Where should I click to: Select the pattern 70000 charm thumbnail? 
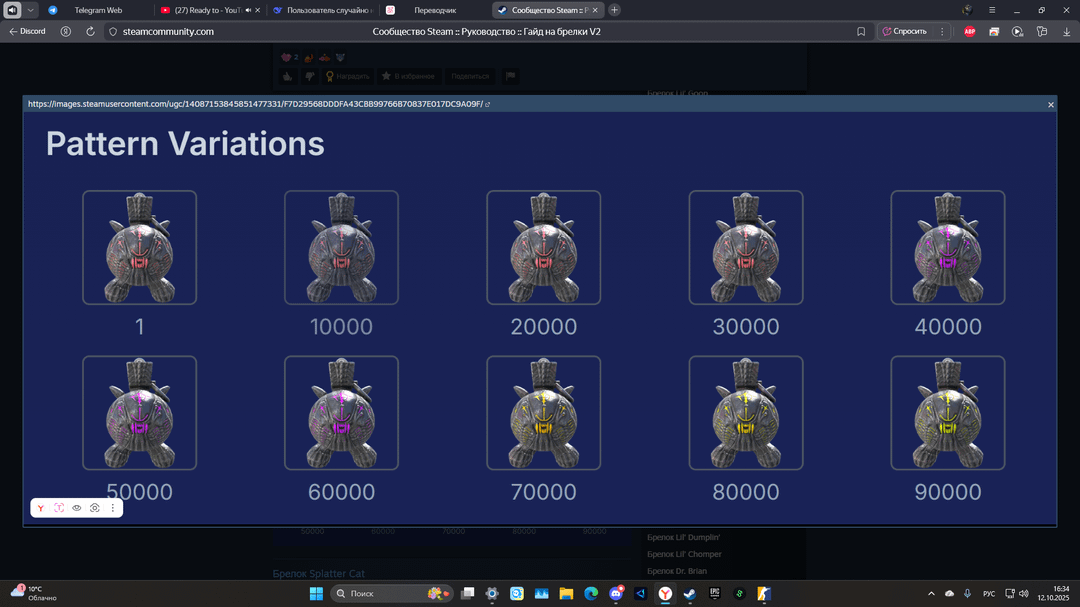543,413
